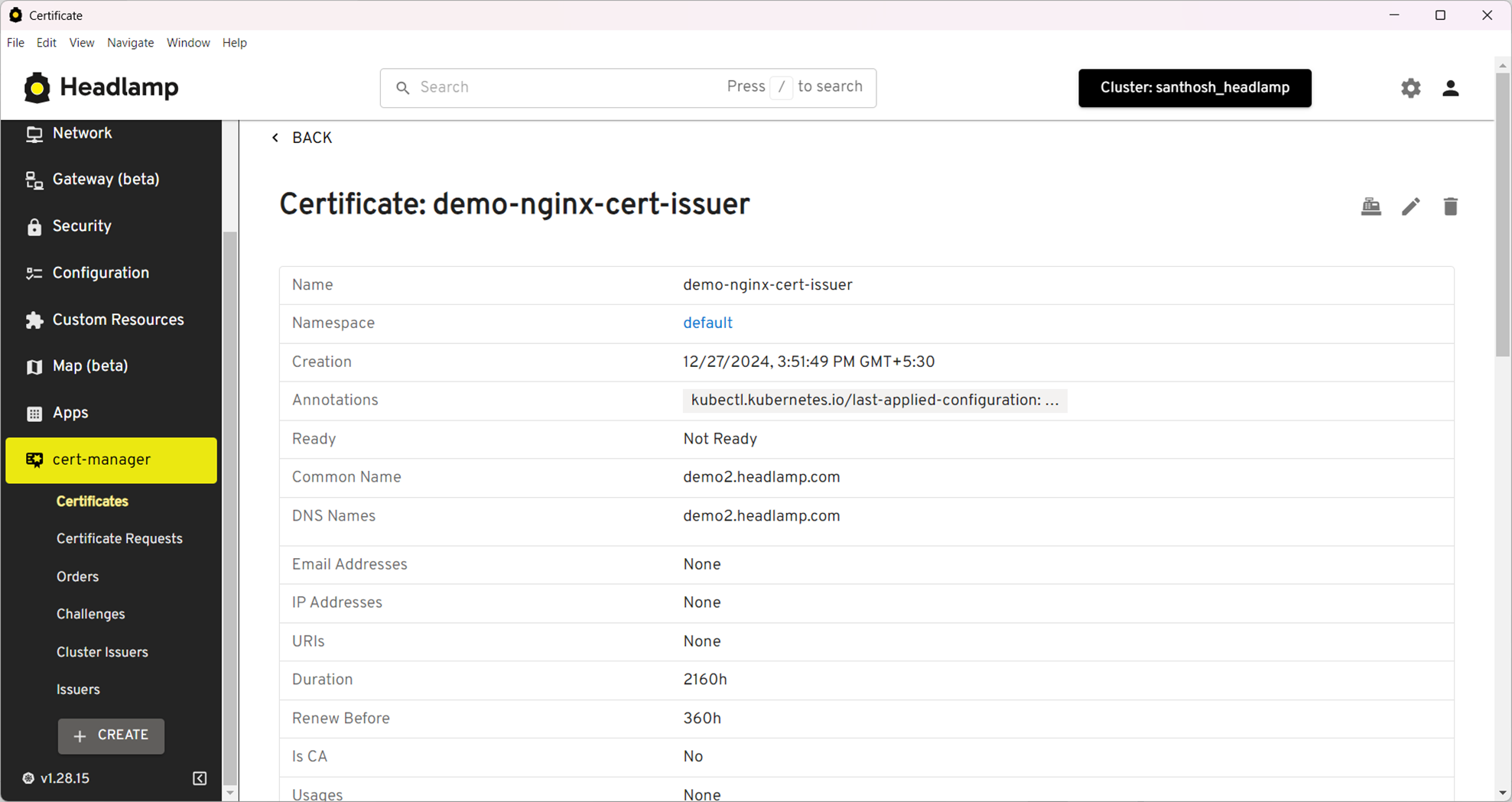This screenshot has width=1512, height=802.
Task: Open the Navigate menu
Action: (131, 43)
